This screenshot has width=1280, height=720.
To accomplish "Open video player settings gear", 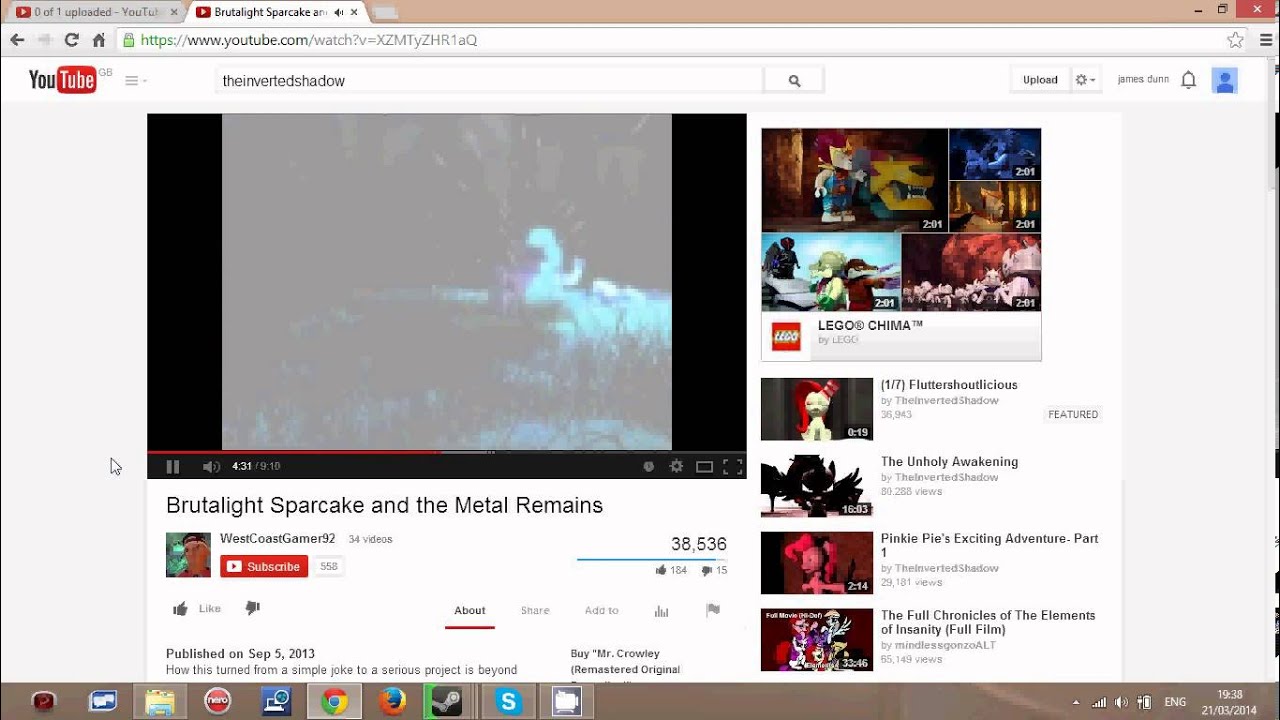I will point(676,466).
